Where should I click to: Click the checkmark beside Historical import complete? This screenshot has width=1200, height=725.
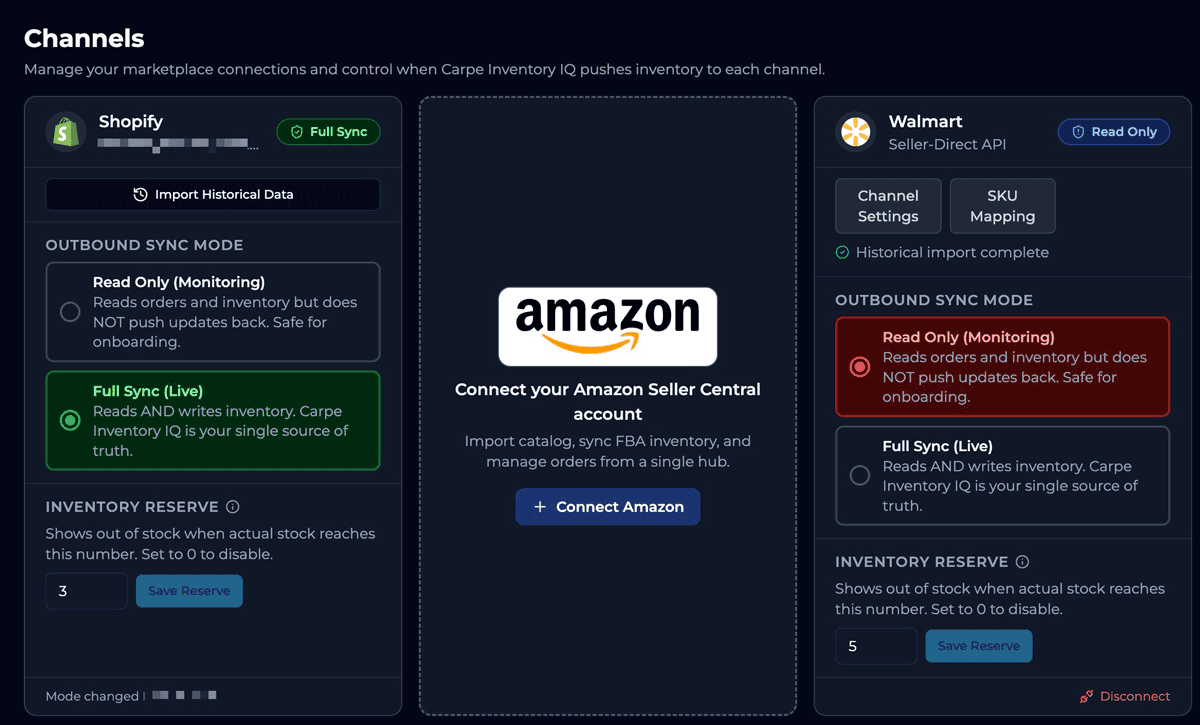coord(840,252)
